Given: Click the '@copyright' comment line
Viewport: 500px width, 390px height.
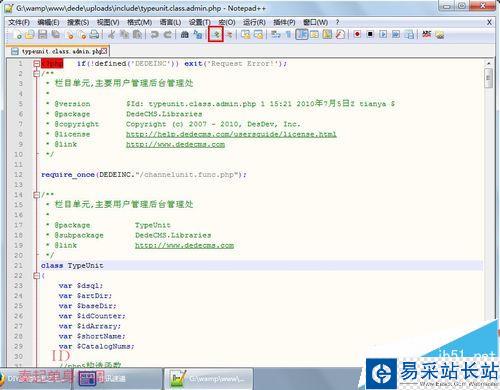Looking at the screenshot, I should tap(173, 124).
